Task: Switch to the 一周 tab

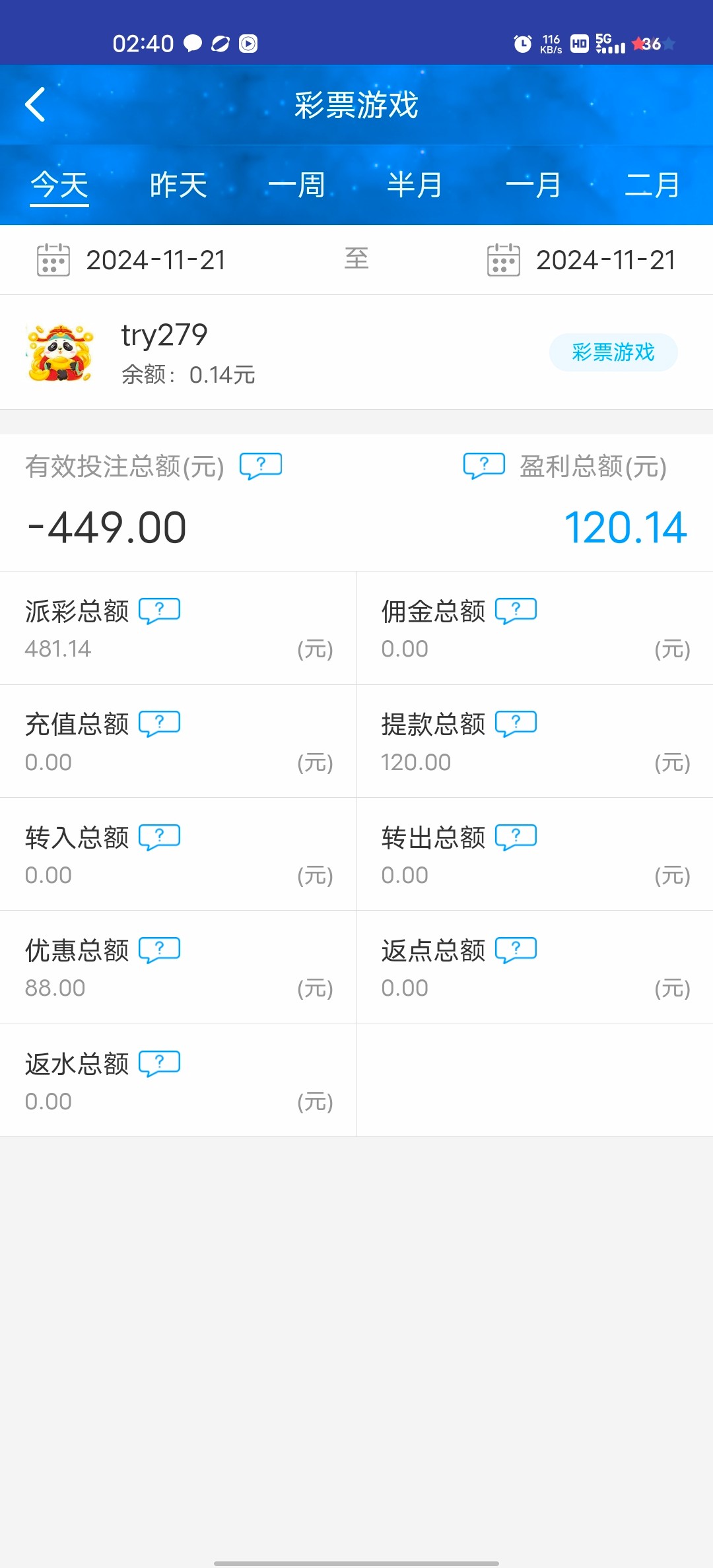Action: pyautogui.click(x=296, y=185)
